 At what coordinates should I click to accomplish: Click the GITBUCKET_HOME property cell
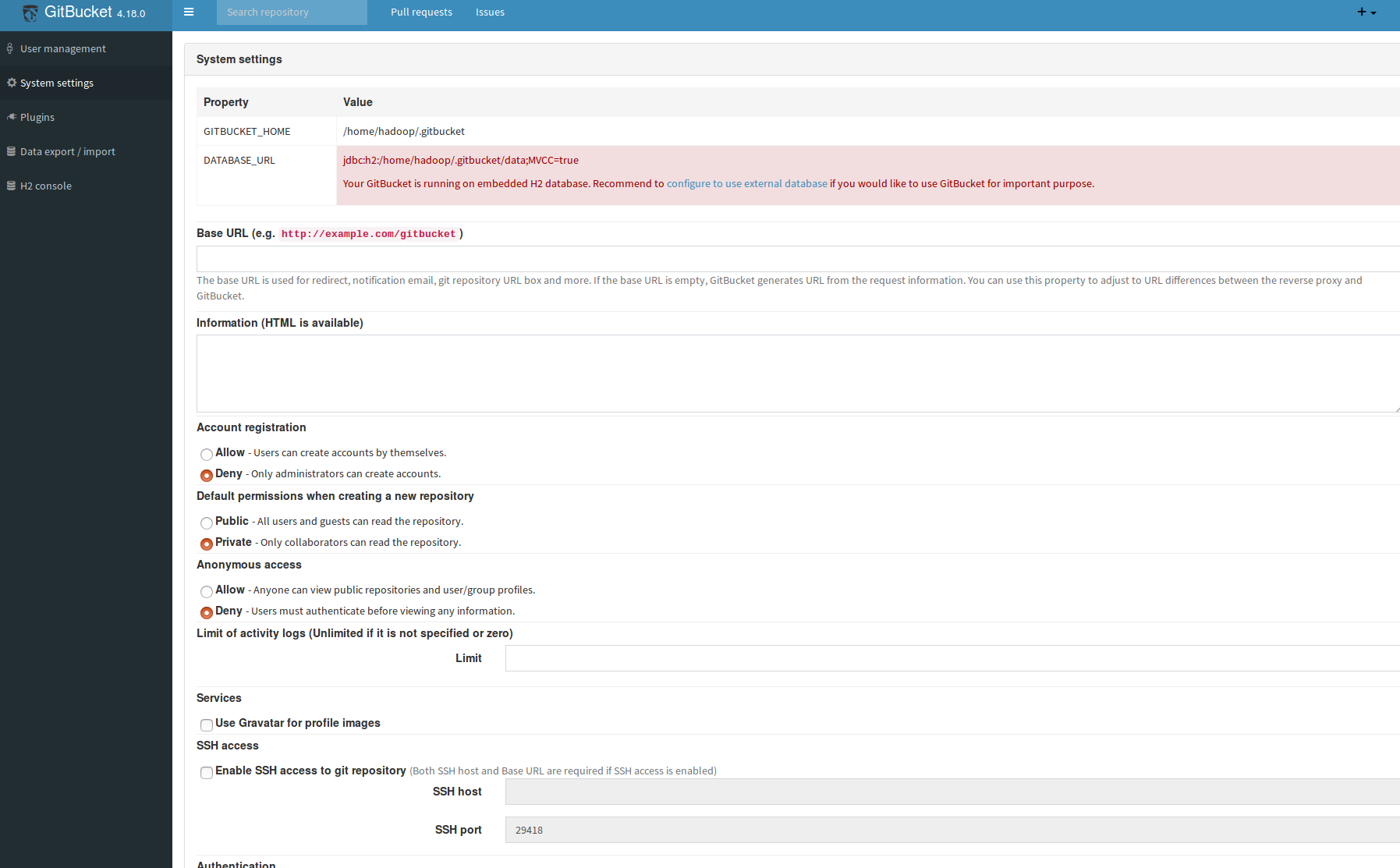[267, 131]
